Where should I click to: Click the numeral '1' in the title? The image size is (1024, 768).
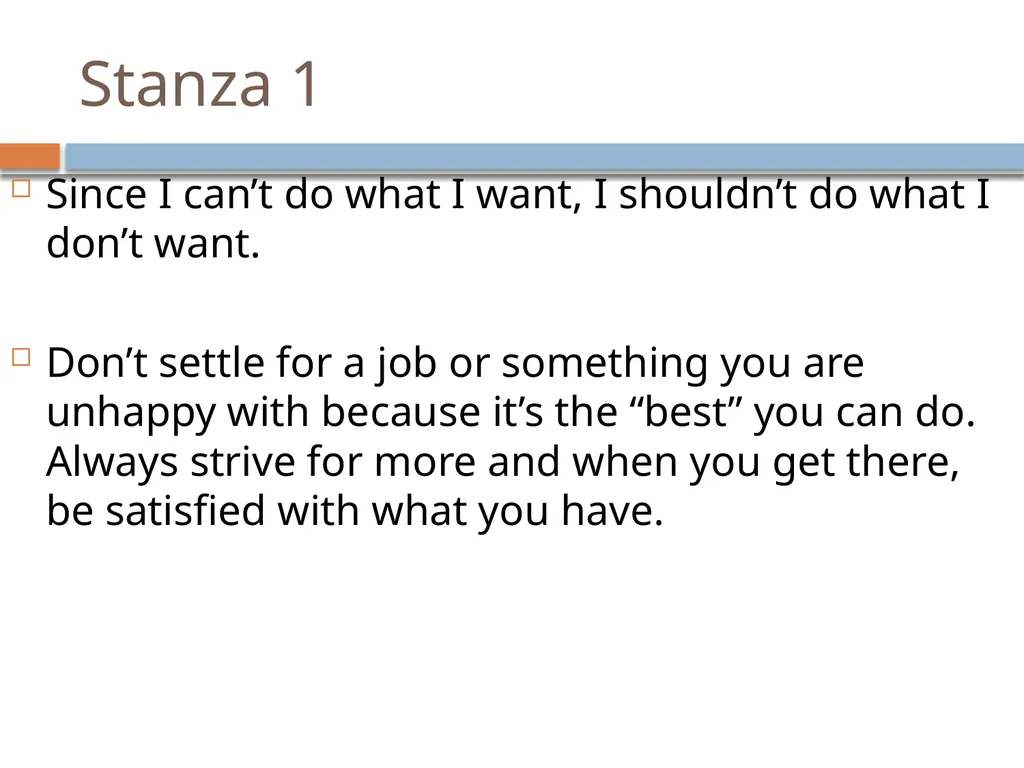305,84
